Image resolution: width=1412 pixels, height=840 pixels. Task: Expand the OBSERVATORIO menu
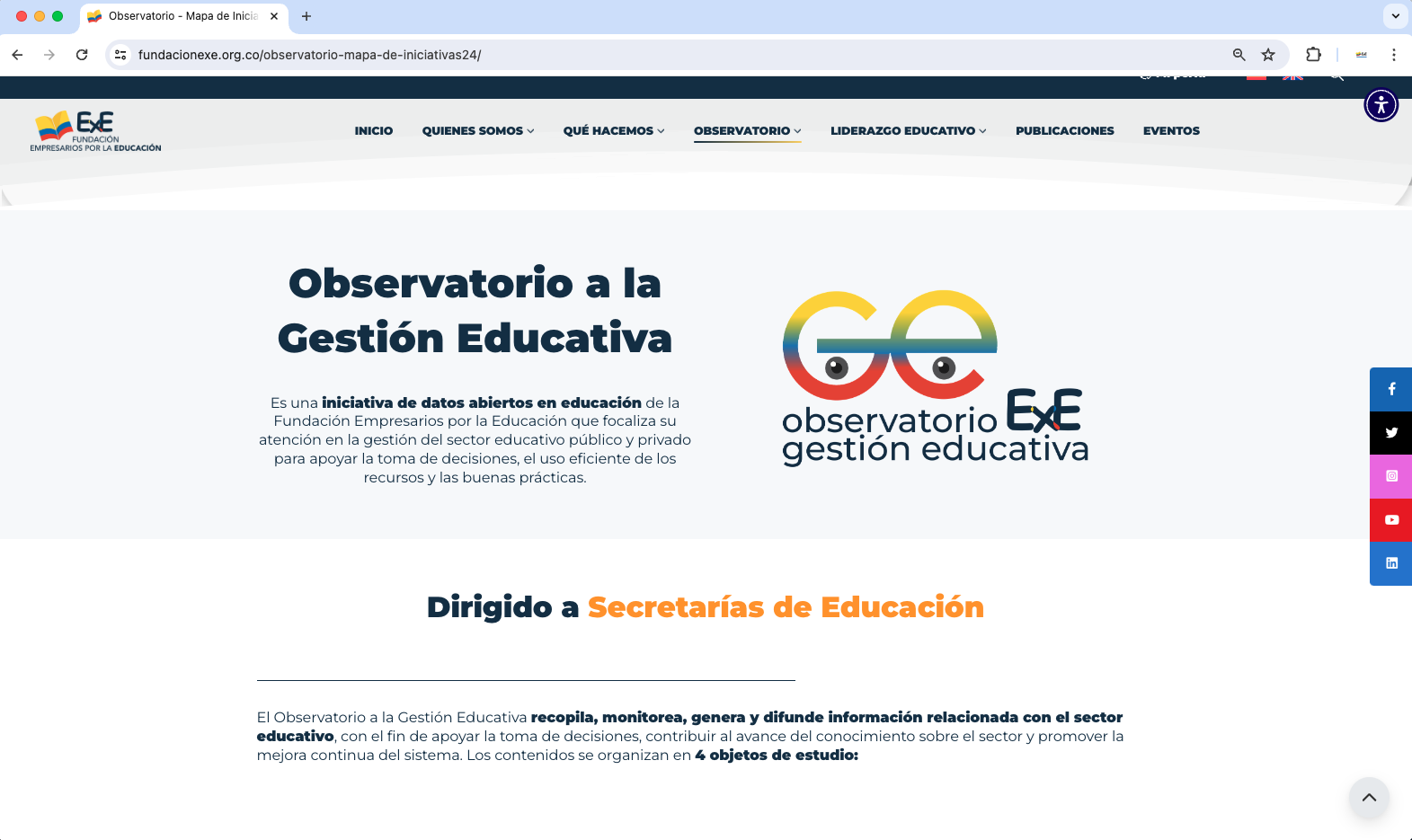point(747,131)
